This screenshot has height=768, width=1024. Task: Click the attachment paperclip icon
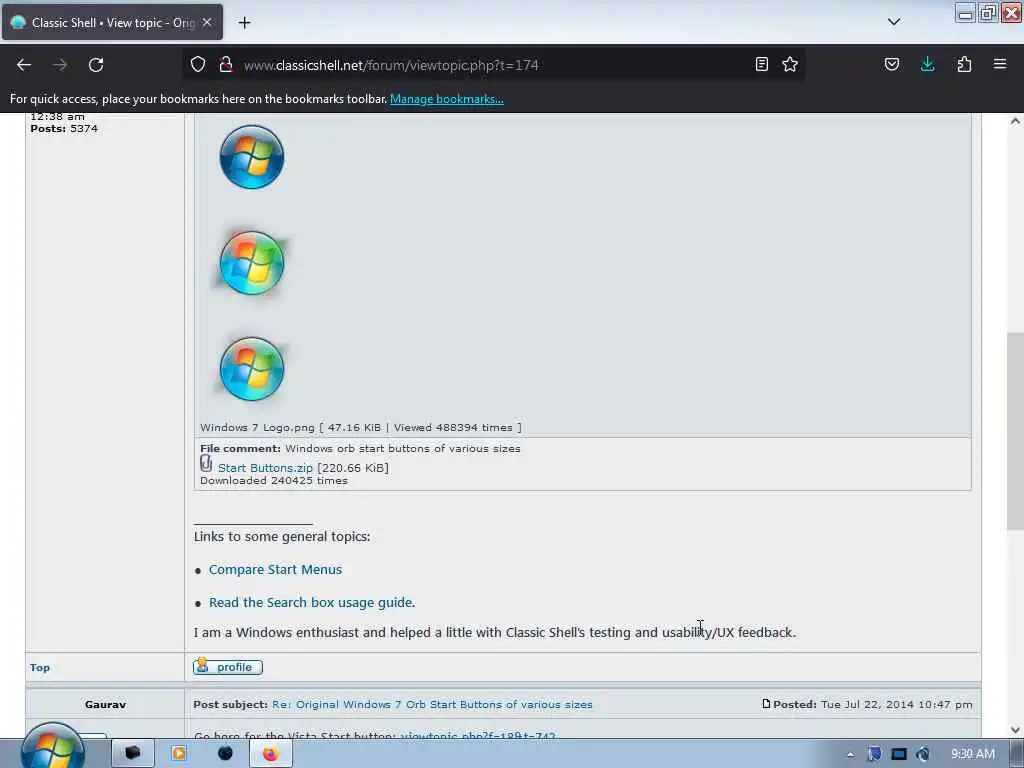coord(206,464)
